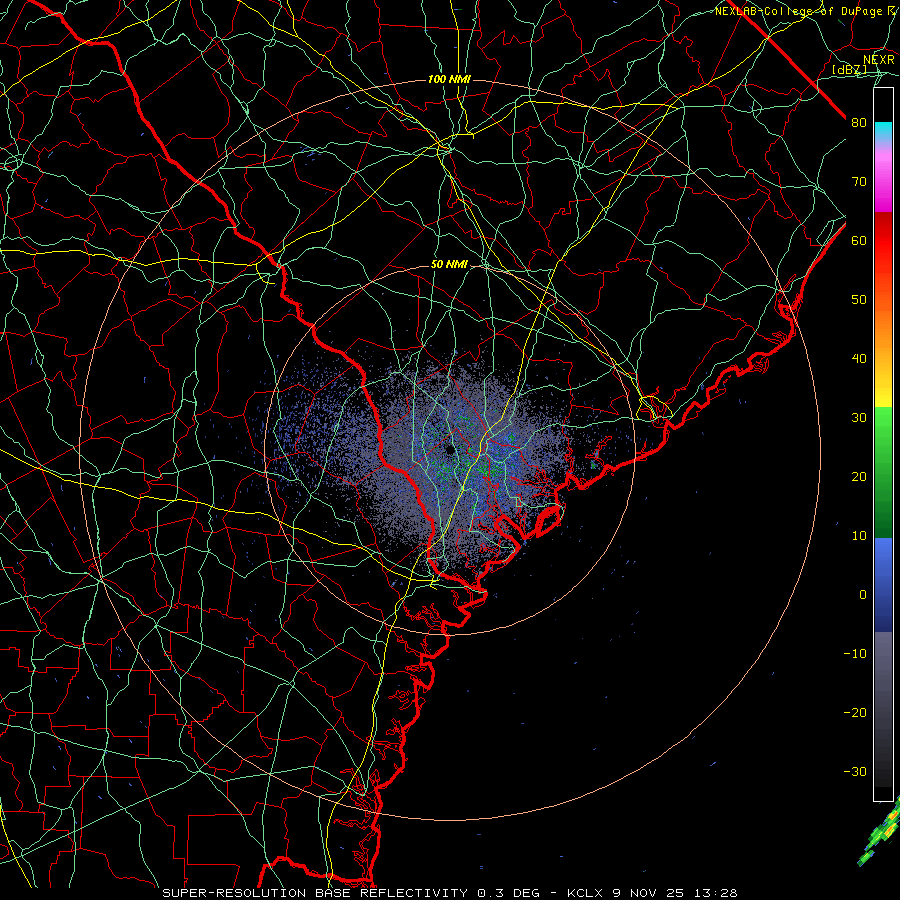Click the blue segment of the color bar
This screenshot has width=900, height=900.
click(883, 584)
